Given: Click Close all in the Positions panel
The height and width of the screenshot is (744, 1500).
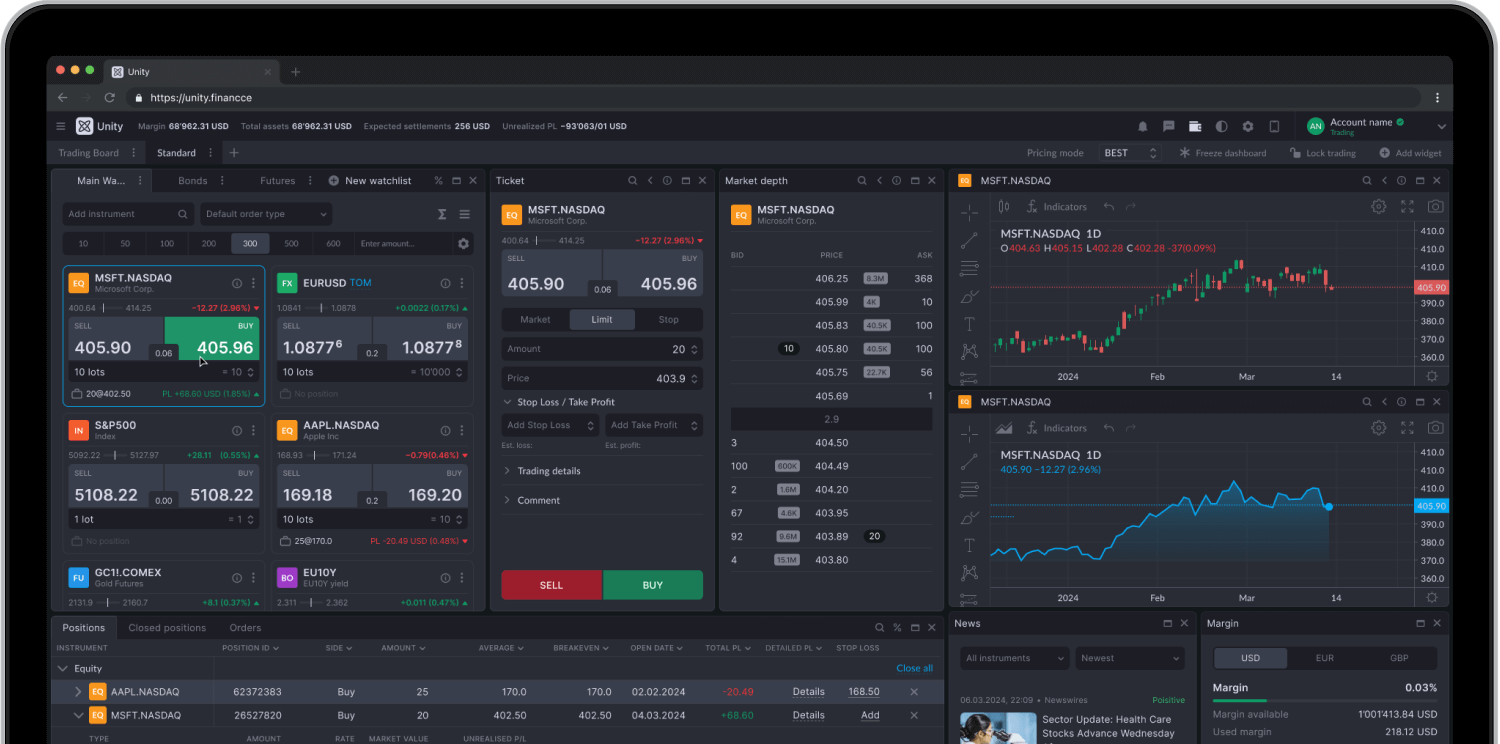Looking at the screenshot, I should point(914,668).
